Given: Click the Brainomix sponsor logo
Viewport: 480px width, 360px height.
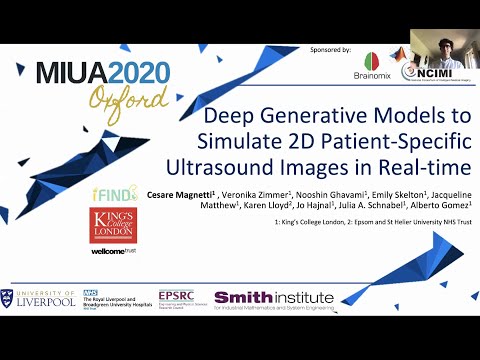Looking at the screenshot, I should (x=372, y=66).
